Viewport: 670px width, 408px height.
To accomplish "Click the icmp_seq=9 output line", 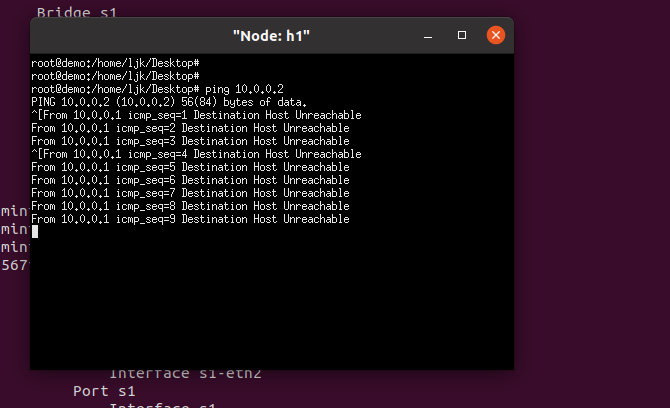I will (x=190, y=219).
